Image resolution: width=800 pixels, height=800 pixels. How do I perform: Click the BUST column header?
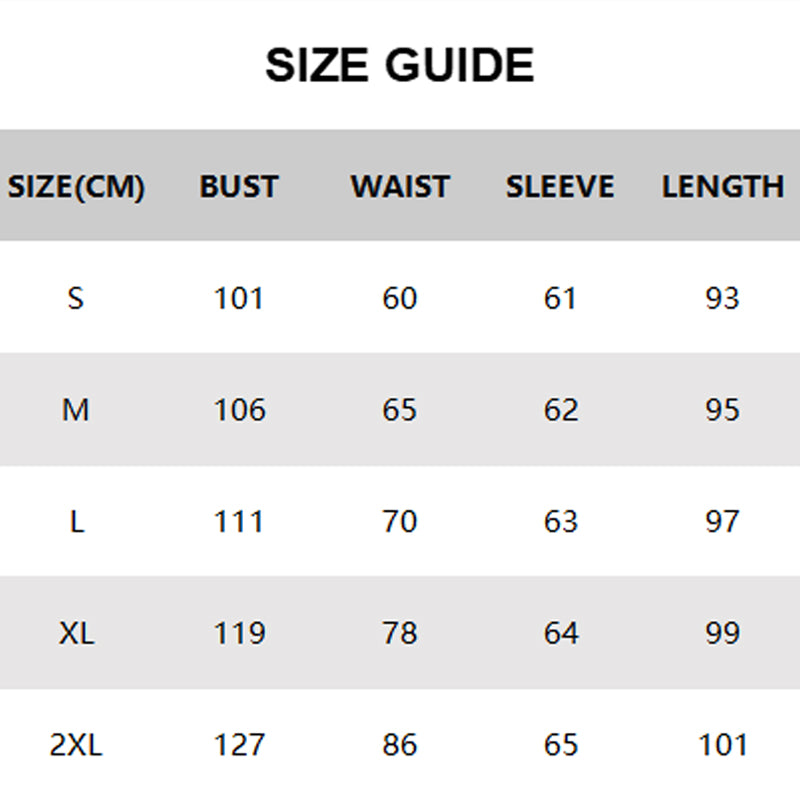pos(239,187)
